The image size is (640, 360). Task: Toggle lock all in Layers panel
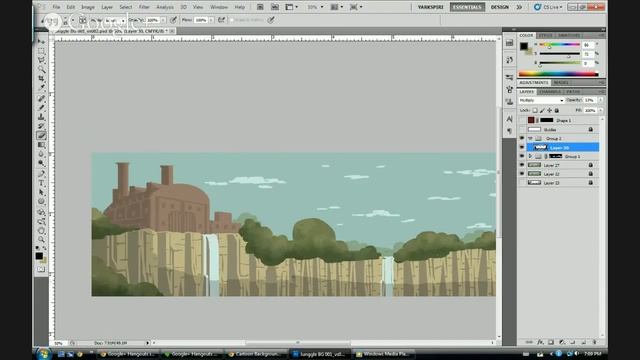(x=556, y=110)
